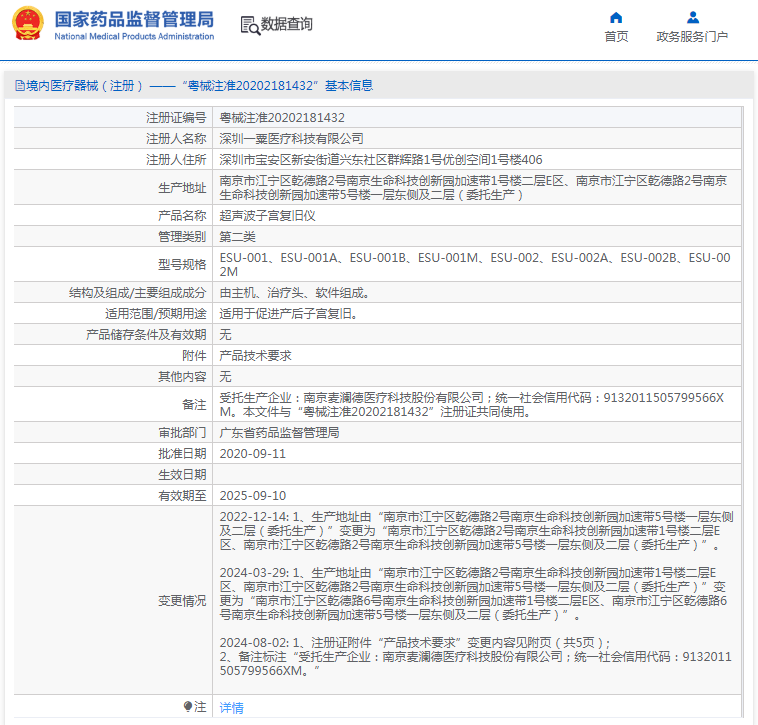This screenshot has width=758, height=725.
Task: Open the 数据查询 header label
Action: pos(287,25)
